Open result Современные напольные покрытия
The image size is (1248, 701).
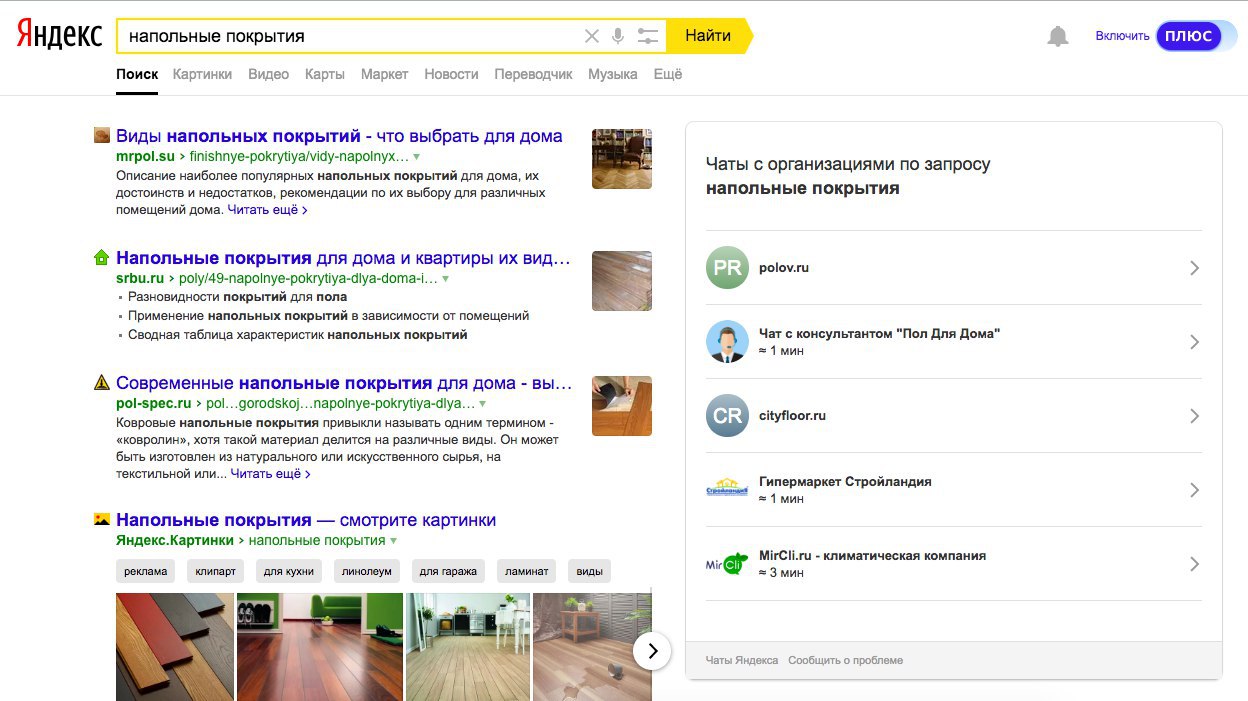tap(344, 383)
